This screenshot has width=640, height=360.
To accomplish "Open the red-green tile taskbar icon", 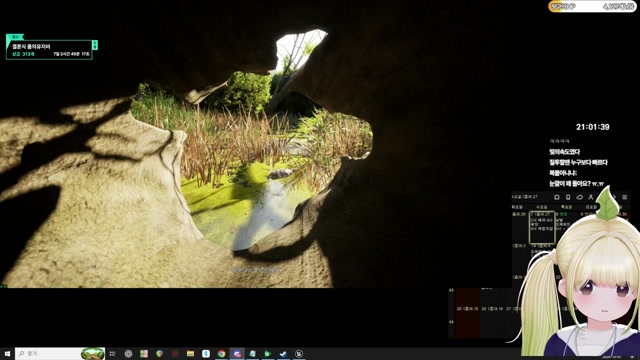I will coord(144,353).
